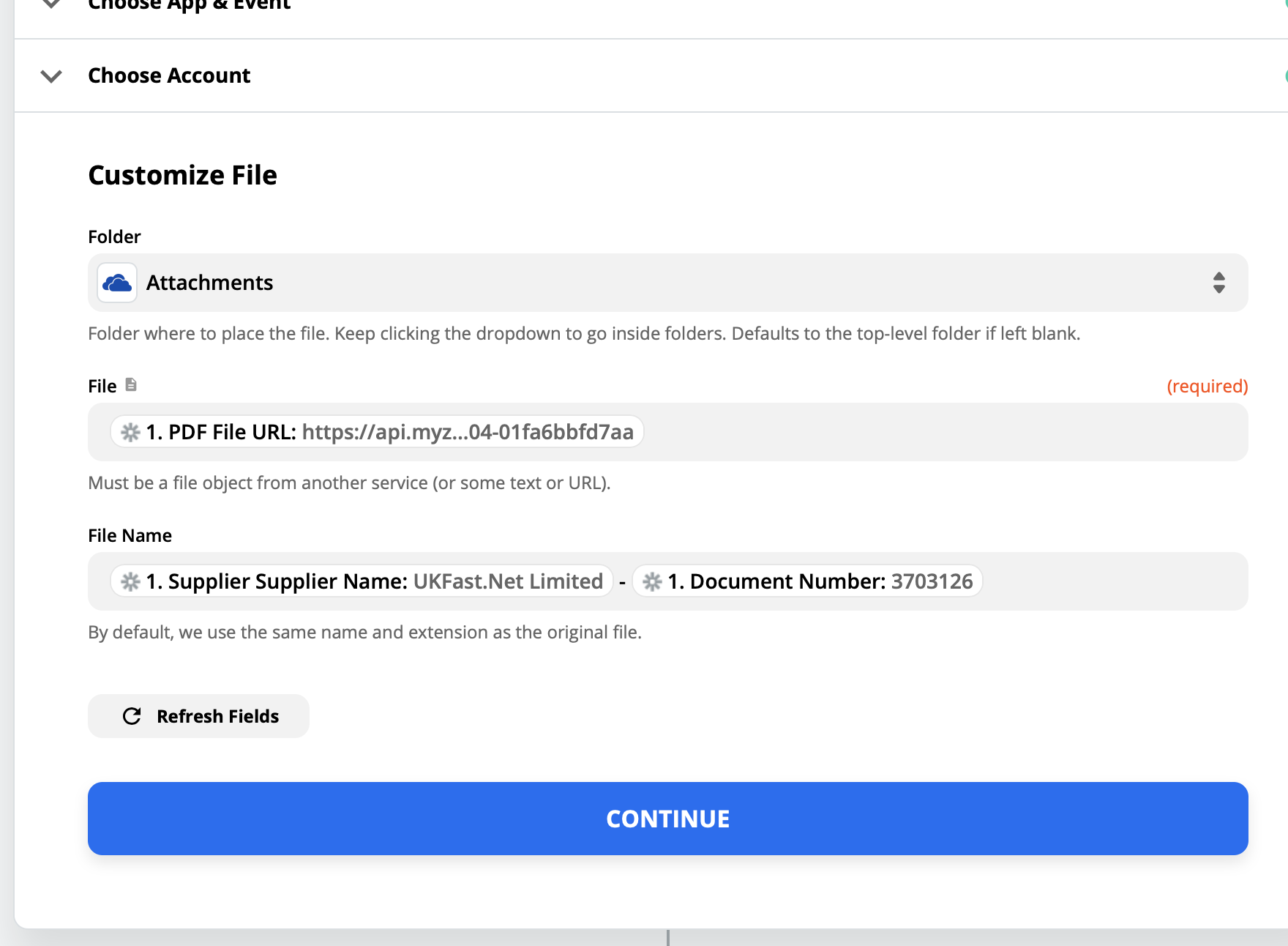Open the Choose Account section header
Viewport: 1288px width, 946px height.
point(651,75)
